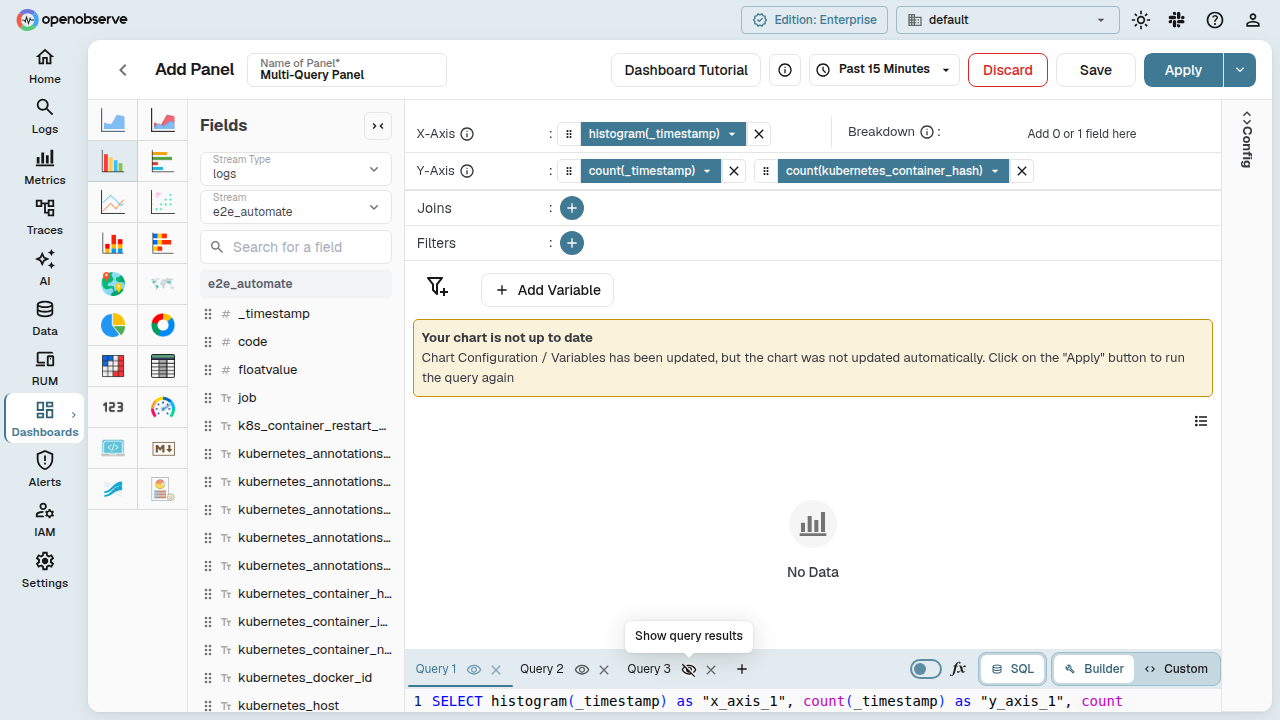Select the HTML panel type
Screen dimensions: 1280x720
point(113,448)
